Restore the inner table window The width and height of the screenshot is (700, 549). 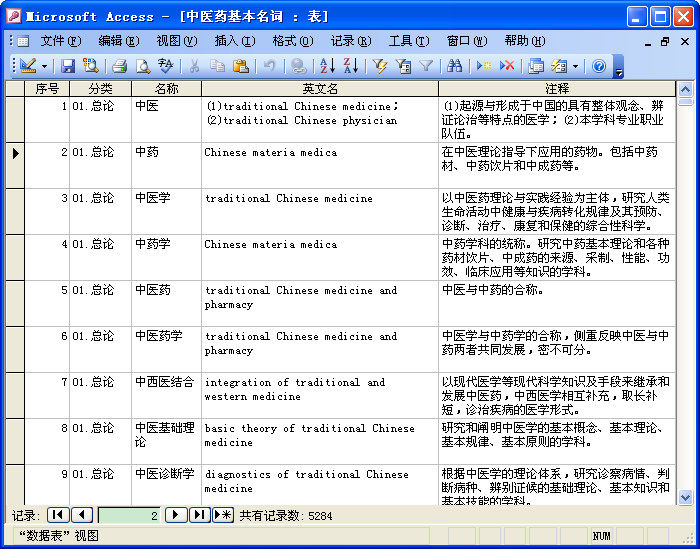(x=665, y=42)
